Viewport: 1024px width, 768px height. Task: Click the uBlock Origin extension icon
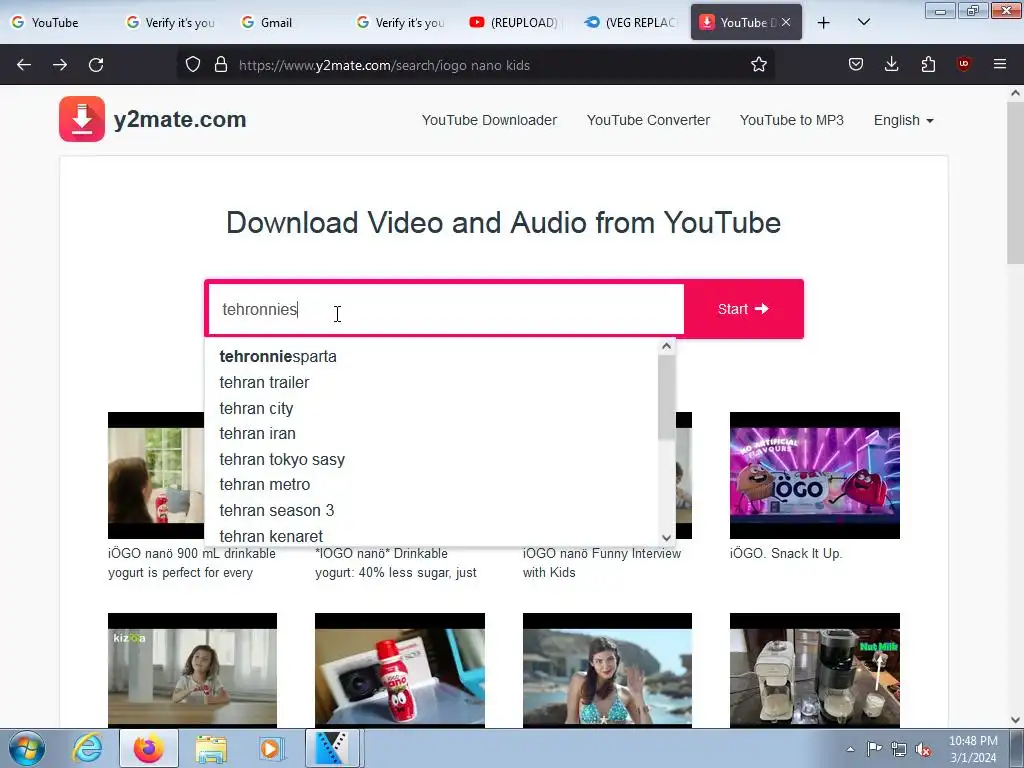(x=963, y=64)
